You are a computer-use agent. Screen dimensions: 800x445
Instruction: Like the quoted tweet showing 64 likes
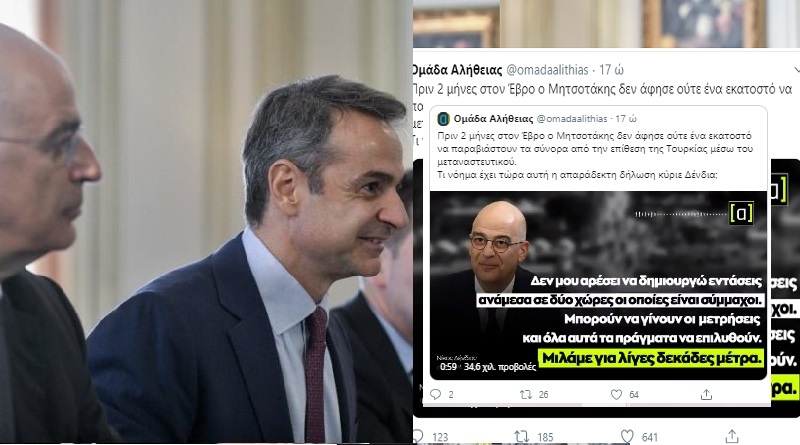pyautogui.click(x=616, y=394)
